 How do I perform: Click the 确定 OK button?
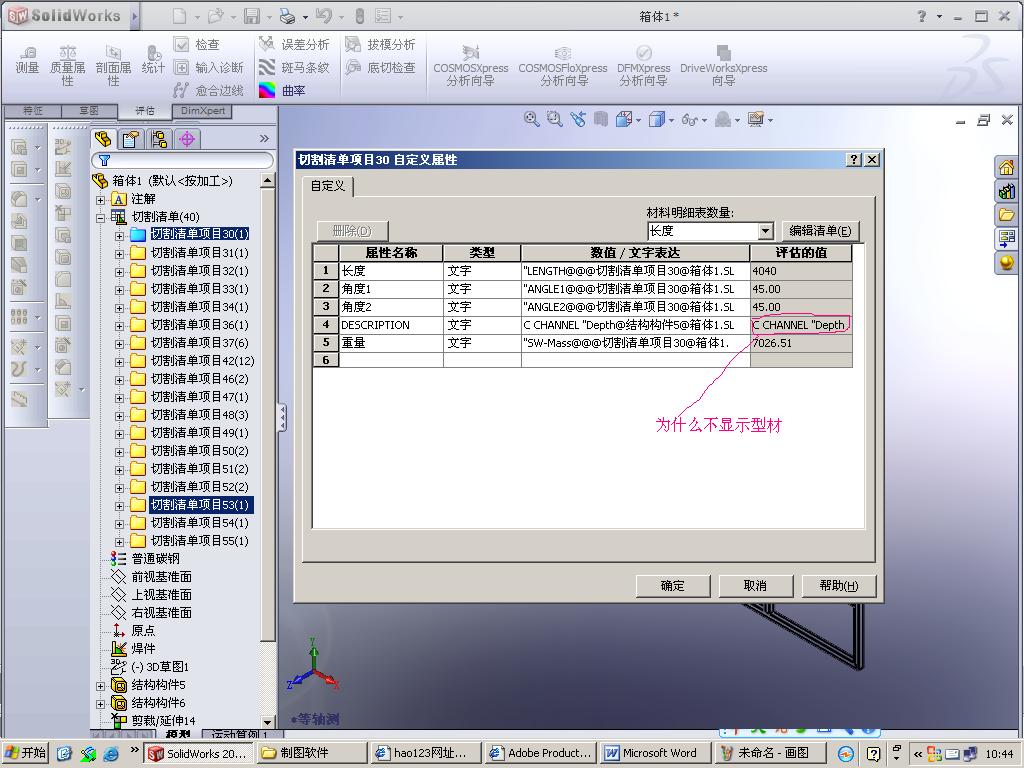click(673, 586)
